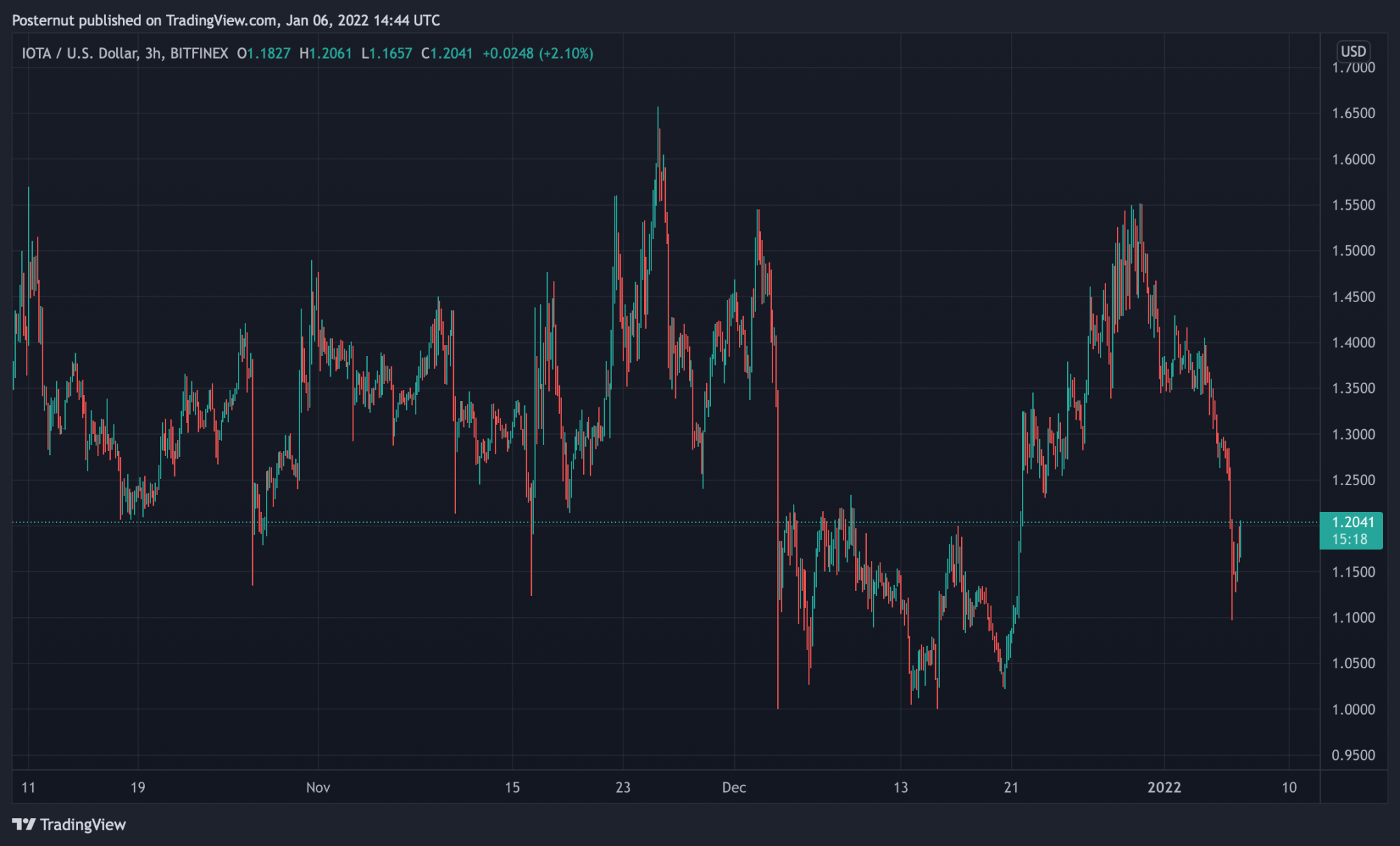1400x846 pixels.
Task: Click the 1.0500 price axis label
Action: [1354, 664]
